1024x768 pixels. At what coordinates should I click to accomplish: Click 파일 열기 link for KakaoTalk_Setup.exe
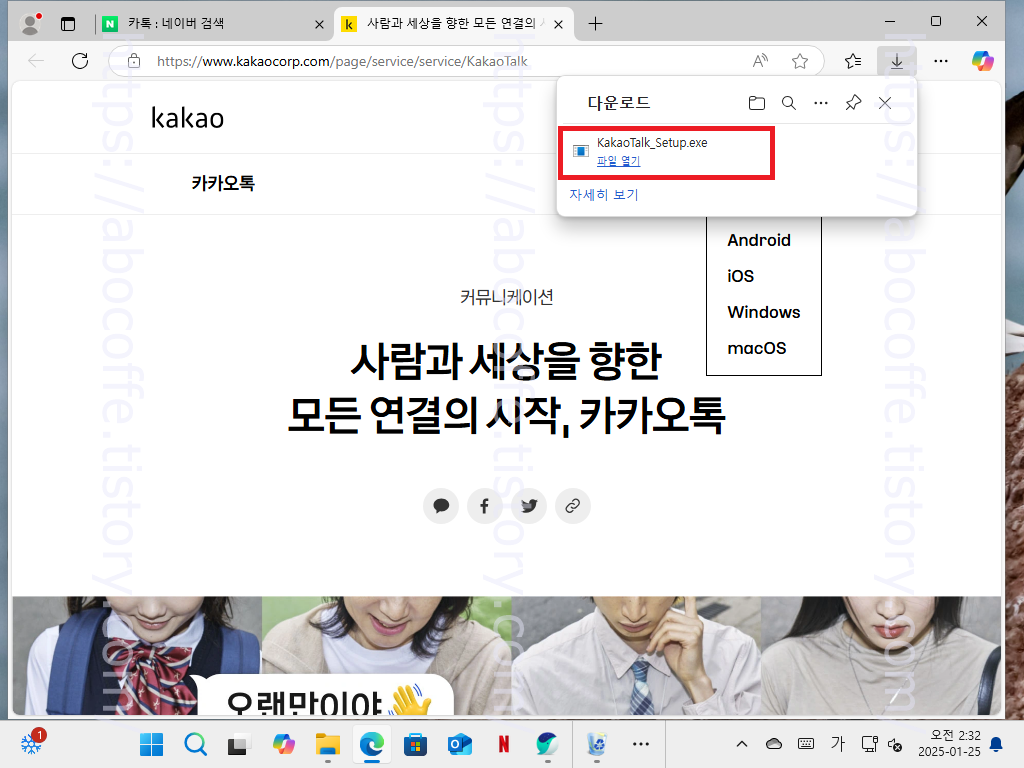coord(618,161)
